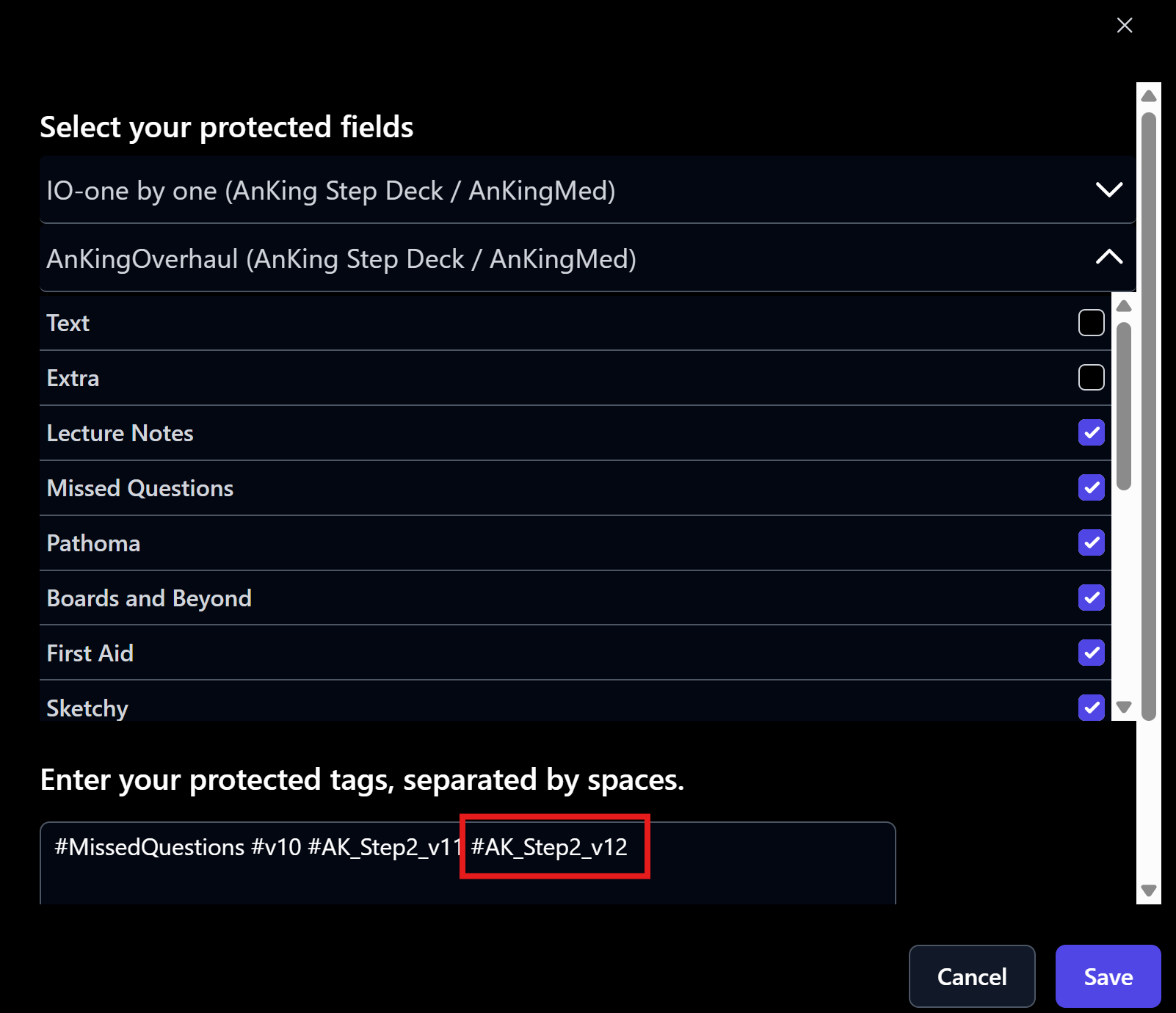
Task: Click the dialog scrollbar up arrow
Action: pyautogui.click(x=1149, y=96)
